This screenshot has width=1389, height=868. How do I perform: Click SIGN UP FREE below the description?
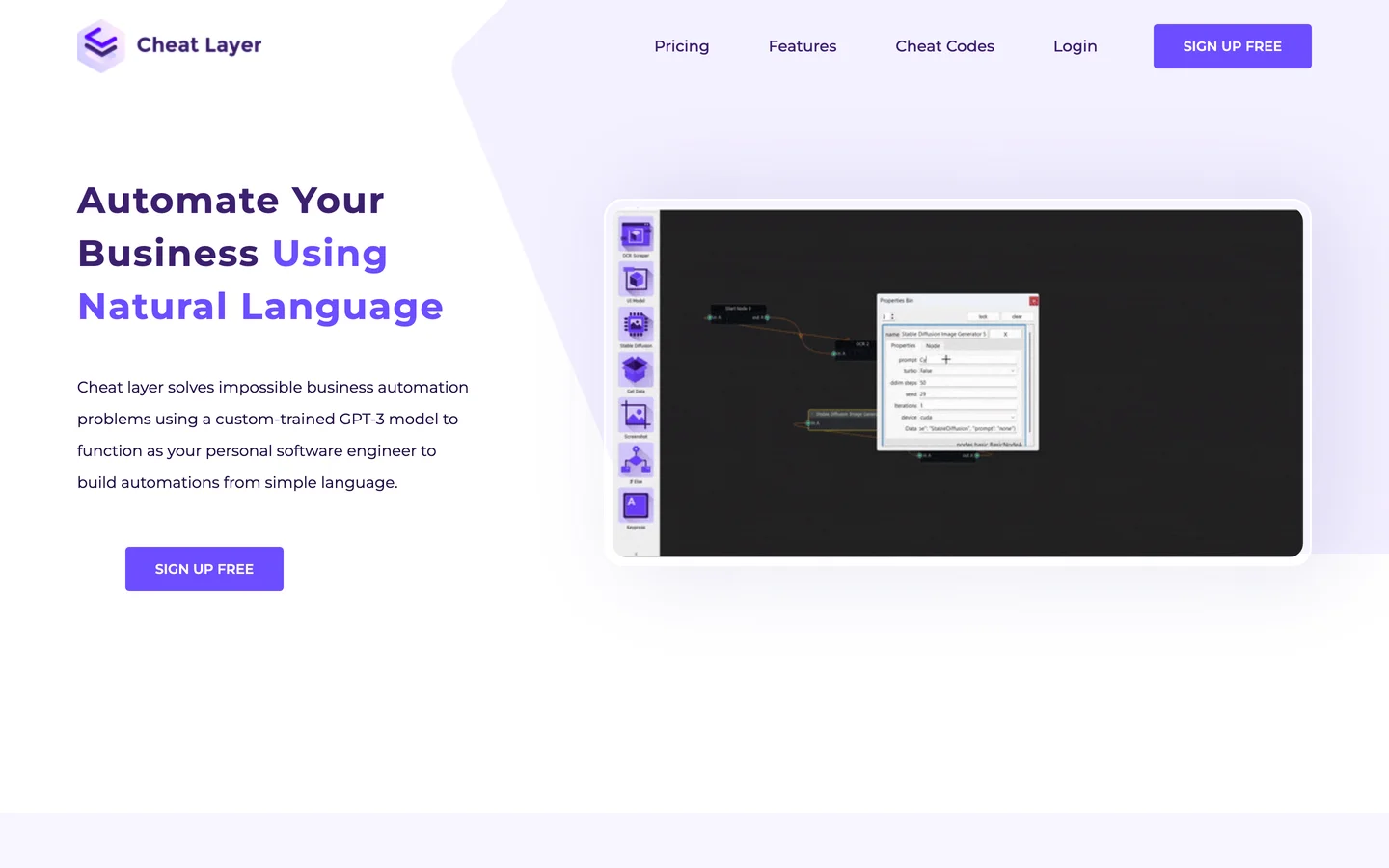point(204,569)
